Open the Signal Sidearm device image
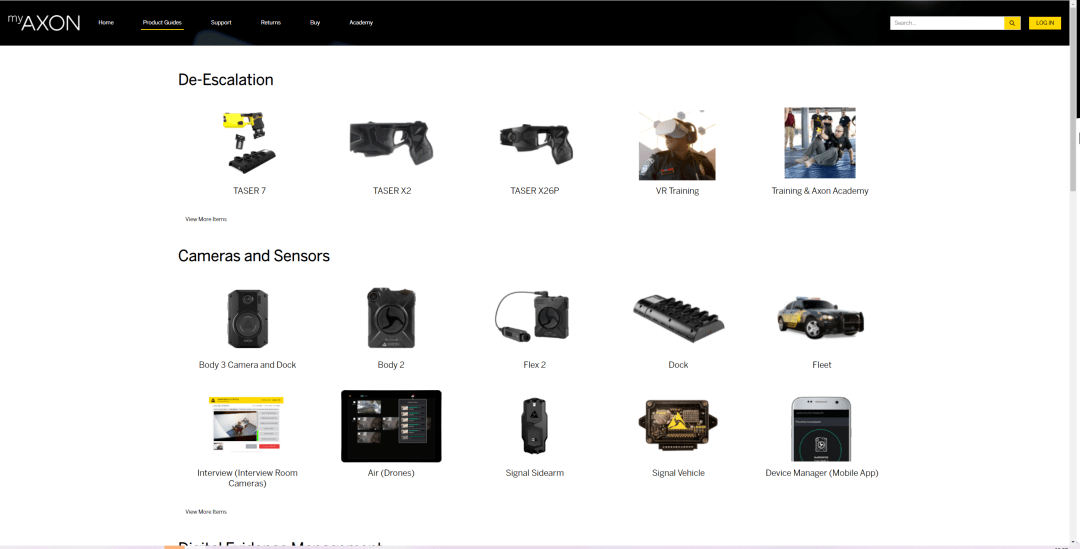 [x=534, y=426]
